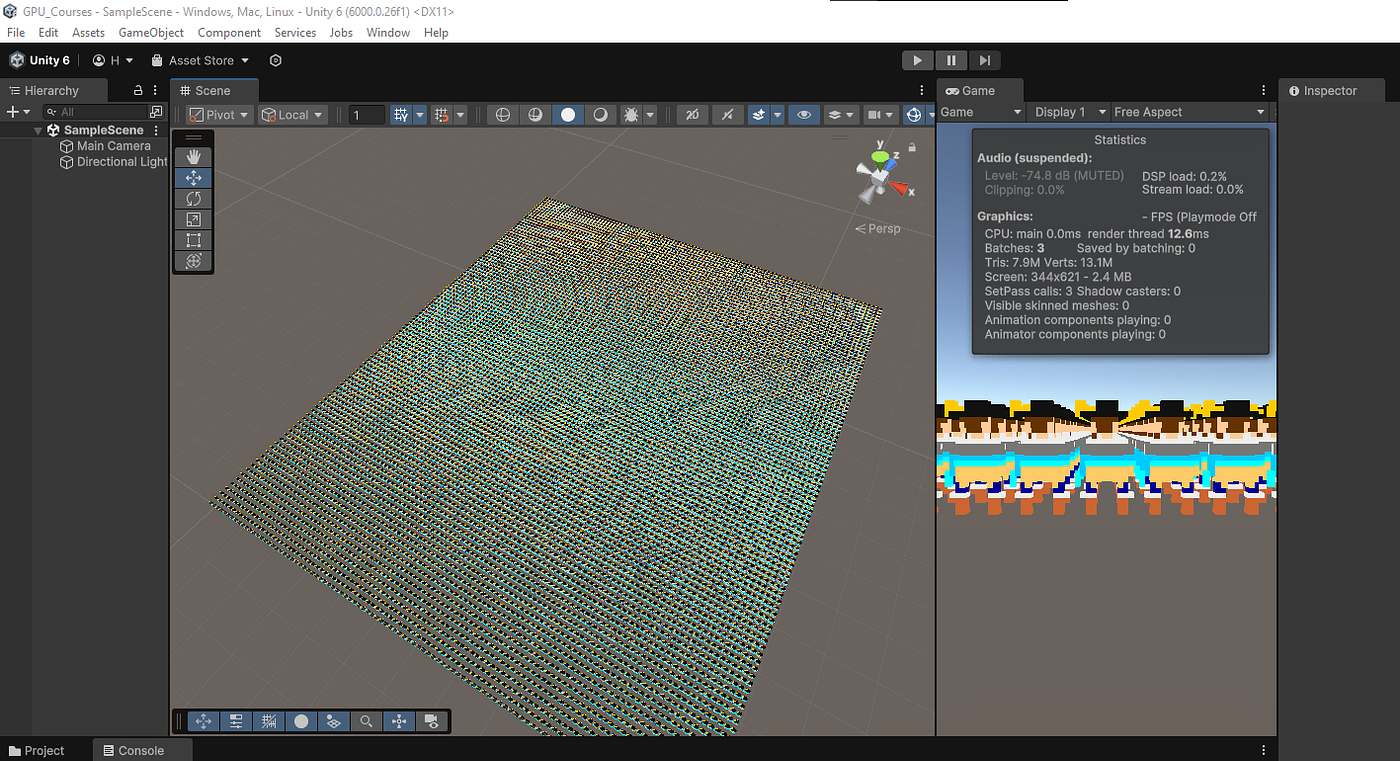Click the grid snap value field
Image resolution: width=1400 pixels, height=761 pixels.
(366, 115)
